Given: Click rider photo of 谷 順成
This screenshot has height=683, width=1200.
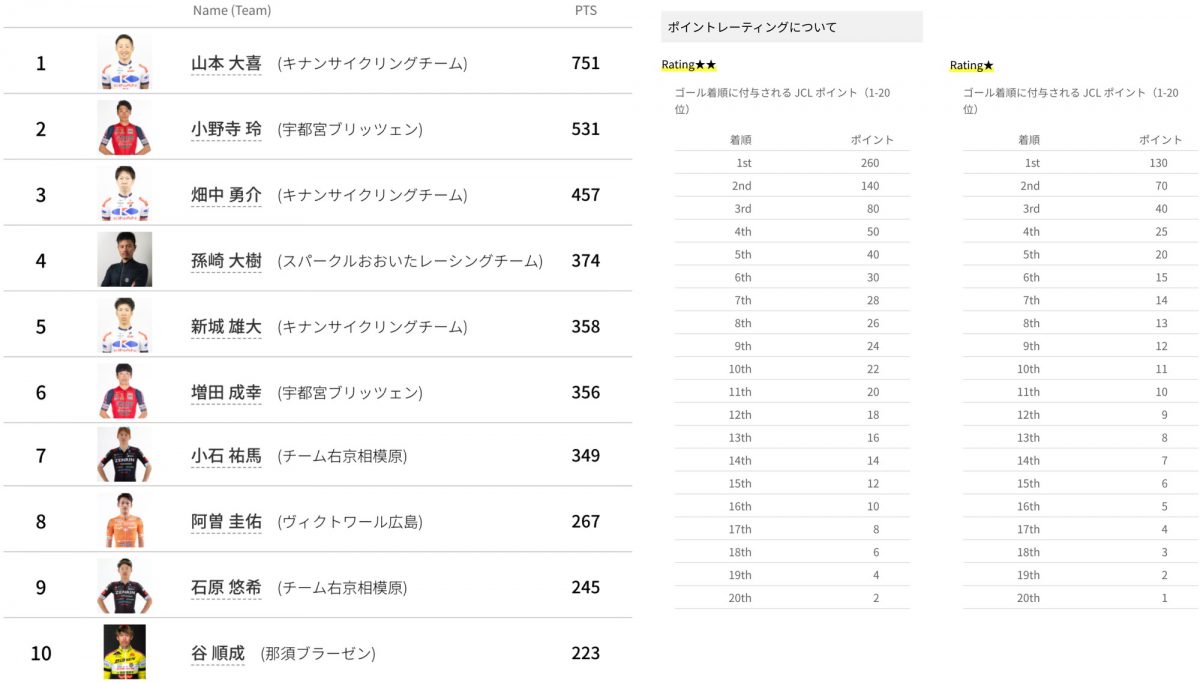Looking at the screenshot, I should (125, 652).
